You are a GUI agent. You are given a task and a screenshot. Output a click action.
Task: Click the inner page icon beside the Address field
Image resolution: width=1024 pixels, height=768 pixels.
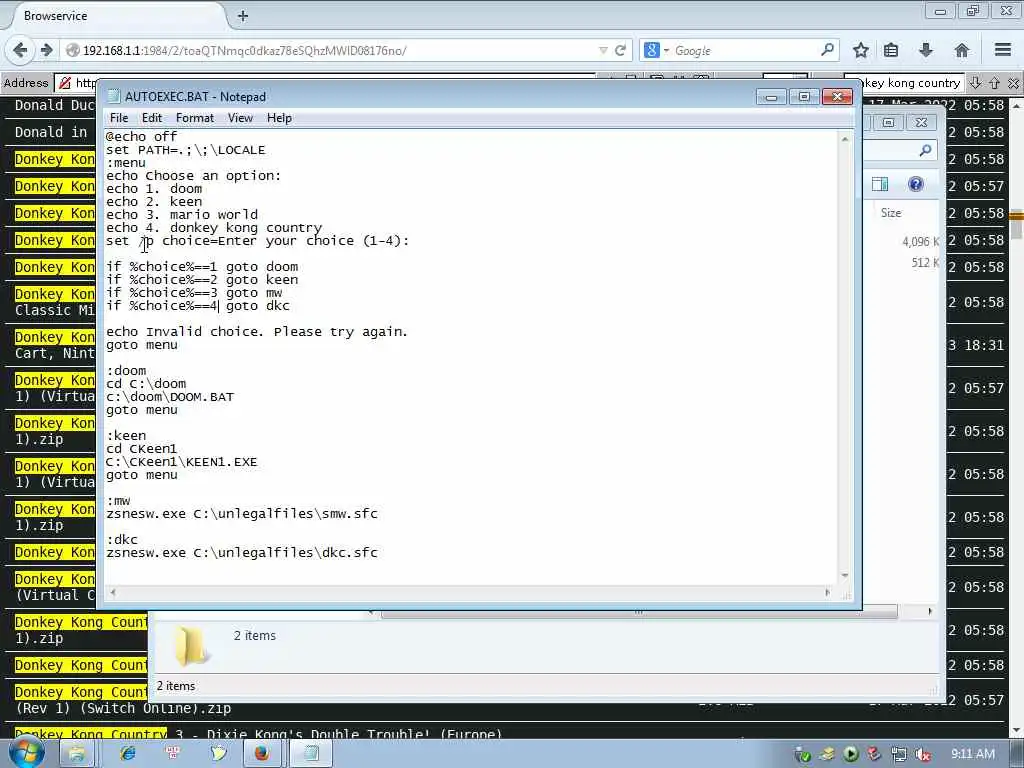(65, 83)
